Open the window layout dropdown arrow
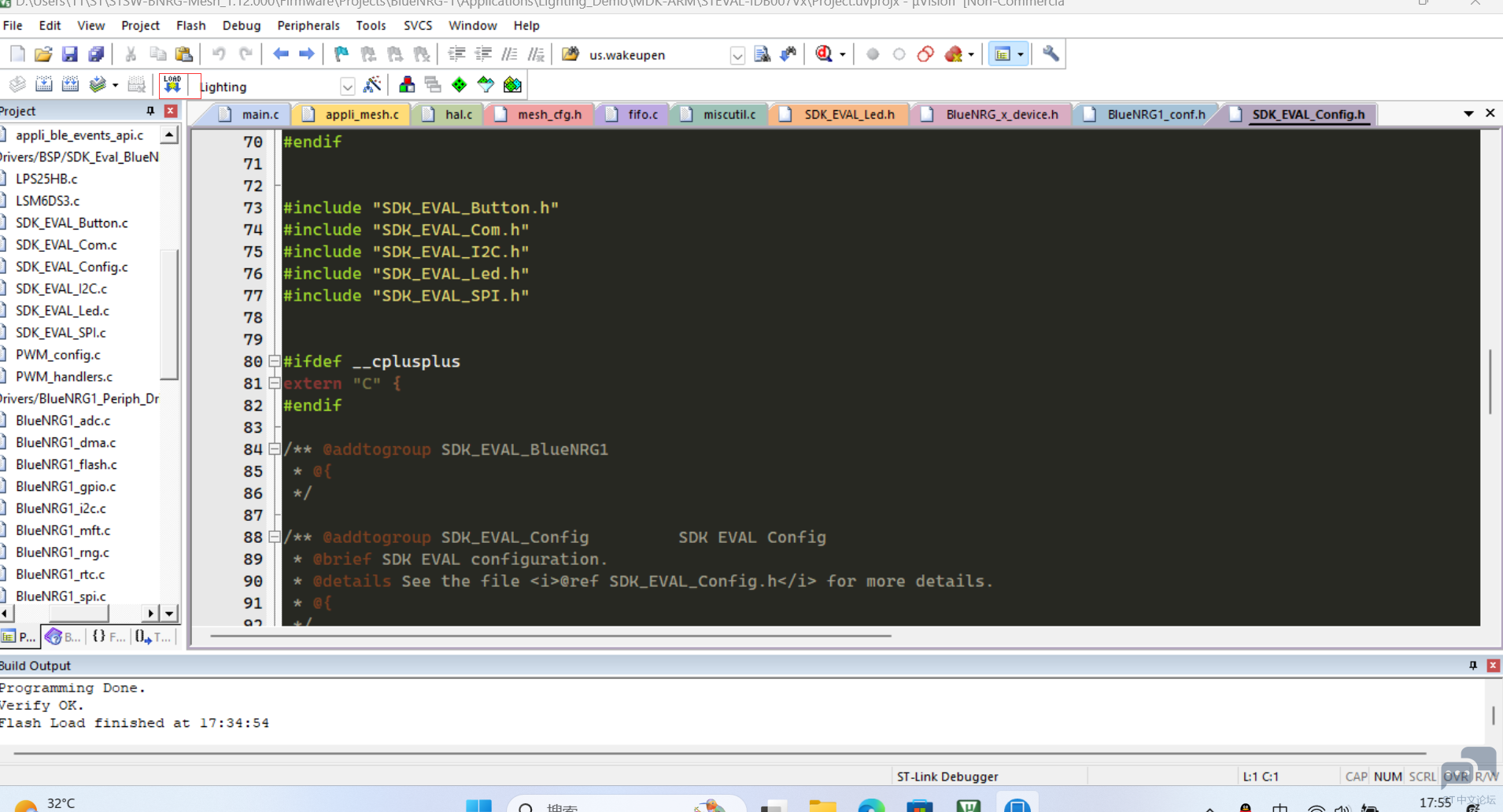This screenshot has height=812, width=1503. (x=1021, y=55)
